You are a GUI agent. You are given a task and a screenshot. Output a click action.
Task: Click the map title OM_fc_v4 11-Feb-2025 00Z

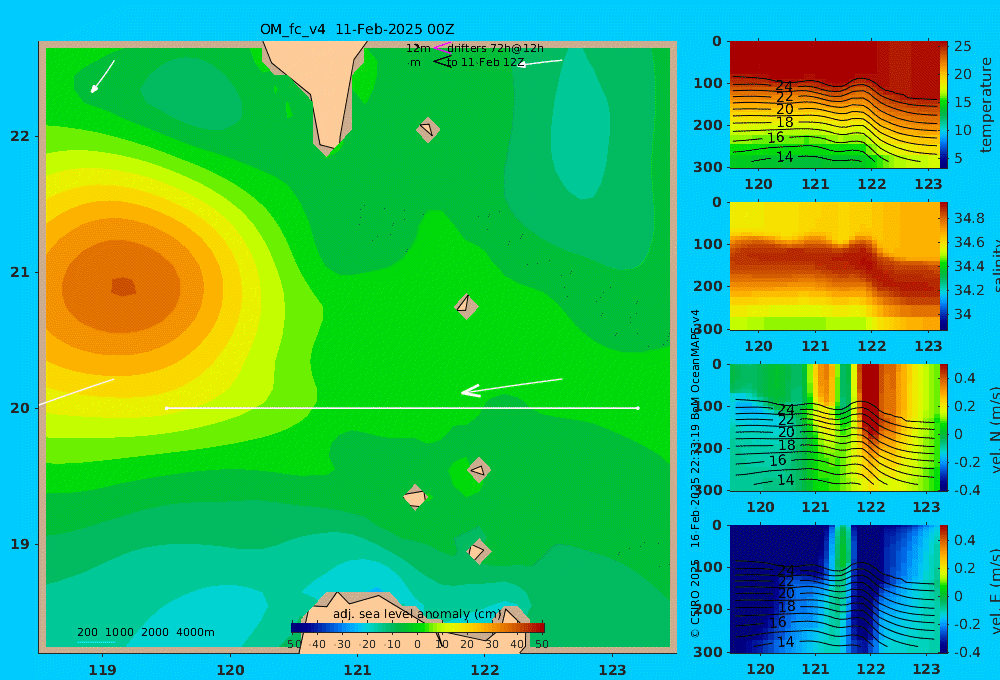[357, 29]
